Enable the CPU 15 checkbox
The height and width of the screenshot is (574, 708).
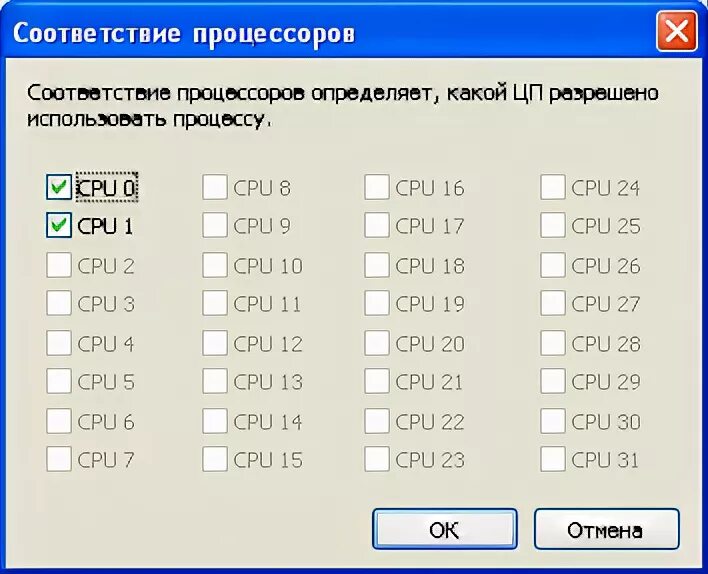click(214, 460)
